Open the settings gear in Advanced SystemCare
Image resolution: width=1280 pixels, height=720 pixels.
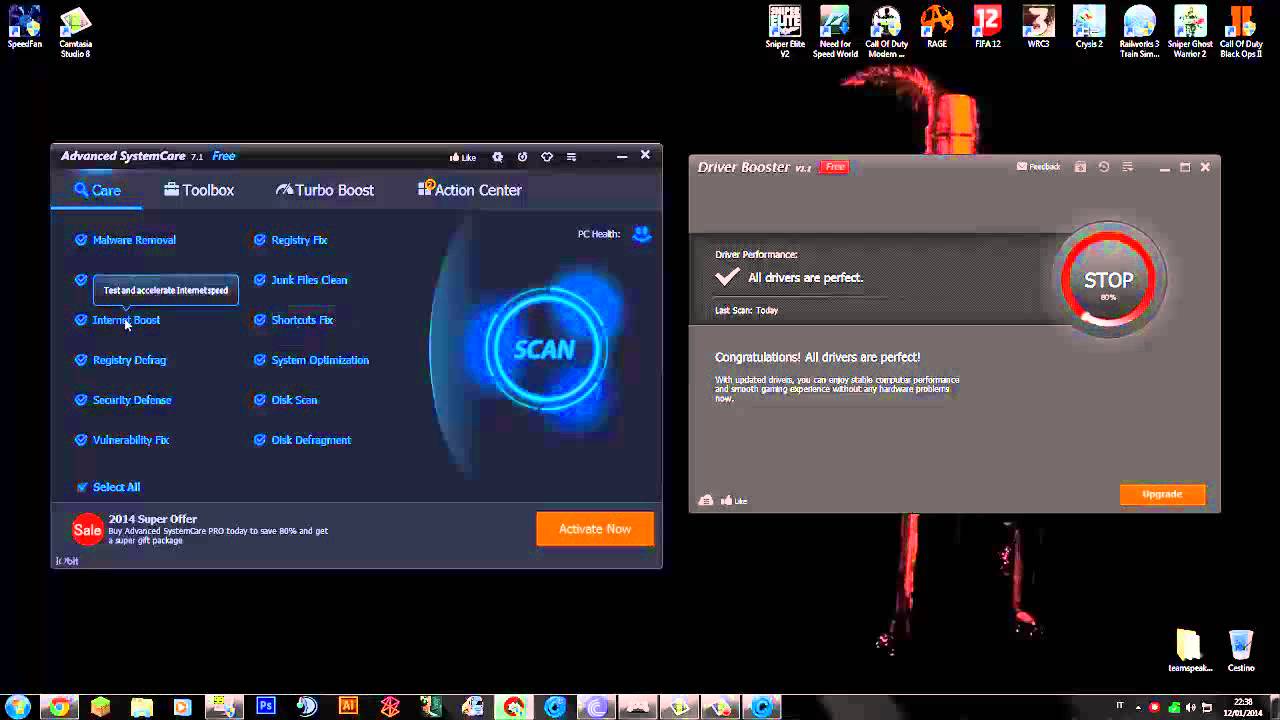[x=497, y=157]
